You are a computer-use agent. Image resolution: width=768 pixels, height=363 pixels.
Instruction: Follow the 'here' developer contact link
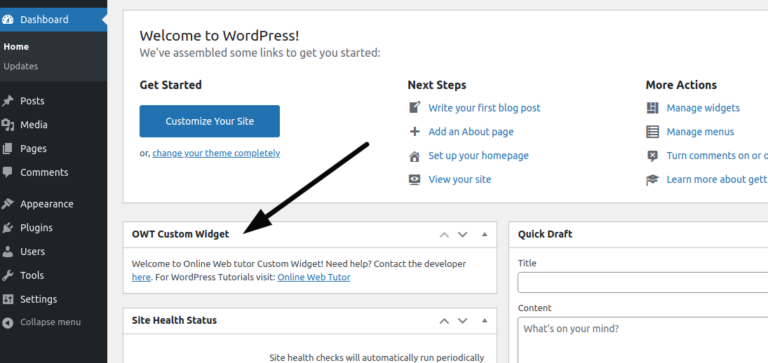tap(141, 277)
